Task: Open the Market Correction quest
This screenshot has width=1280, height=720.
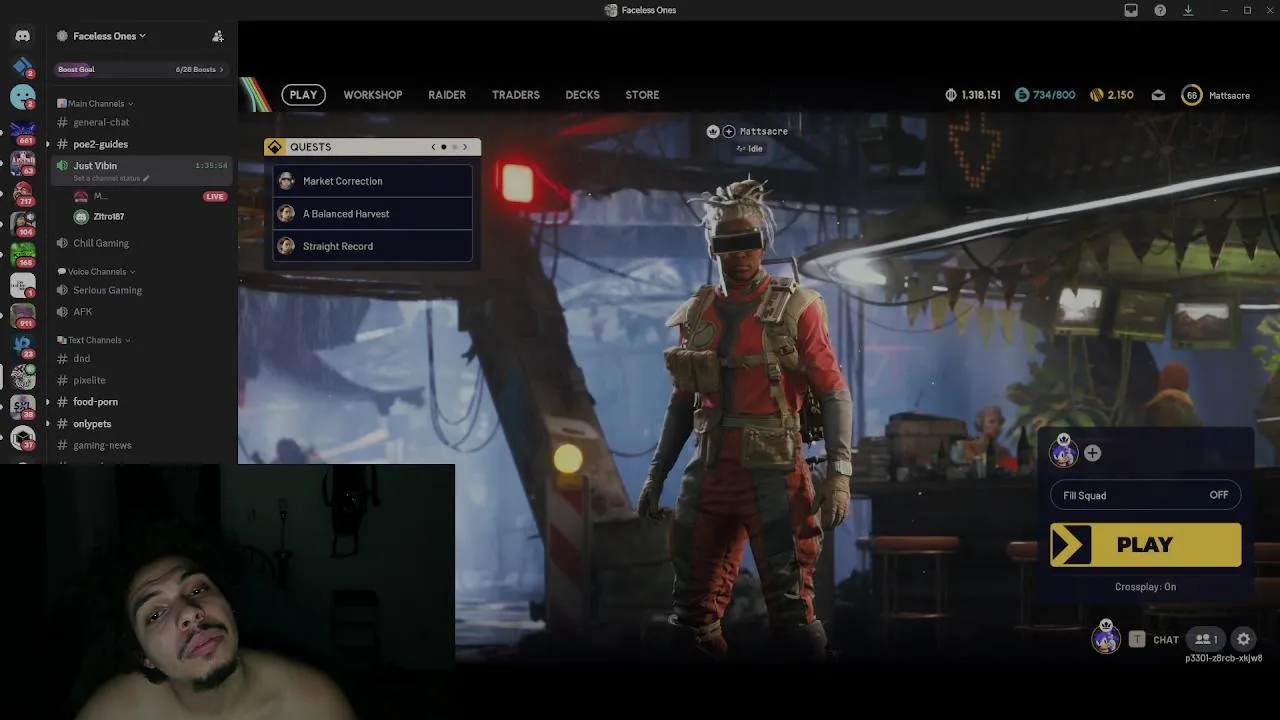Action: (372, 181)
